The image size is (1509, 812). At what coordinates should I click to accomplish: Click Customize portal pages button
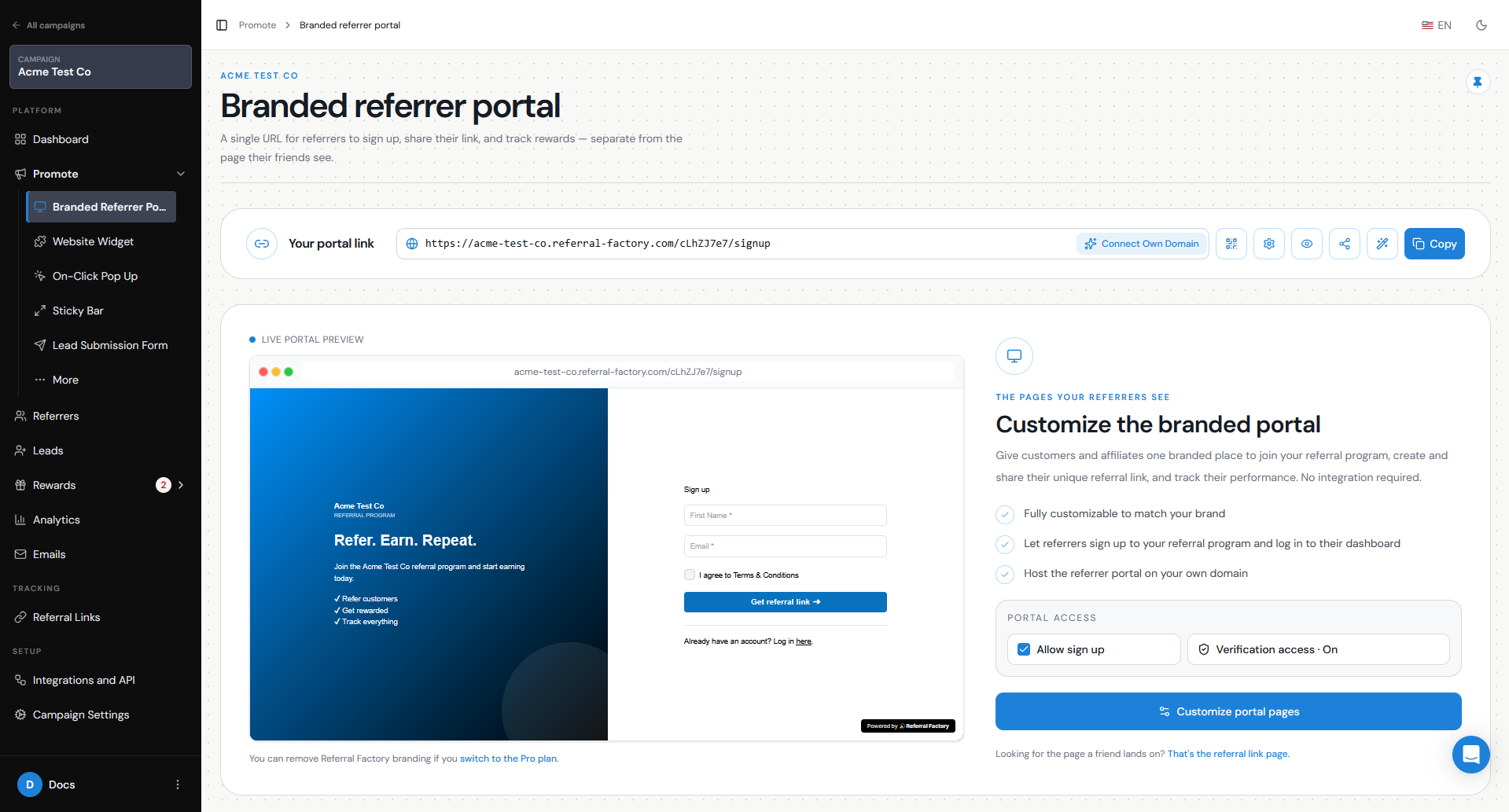1228,711
